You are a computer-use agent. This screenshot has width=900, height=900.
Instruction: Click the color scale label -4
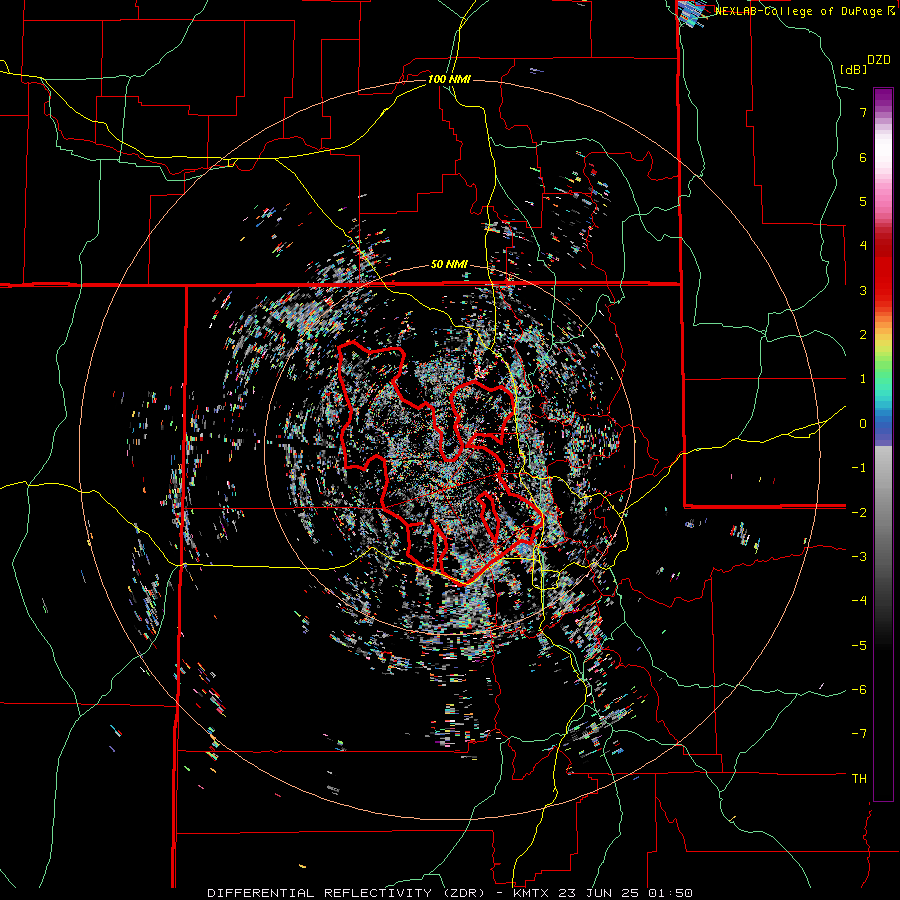[x=859, y=600]
